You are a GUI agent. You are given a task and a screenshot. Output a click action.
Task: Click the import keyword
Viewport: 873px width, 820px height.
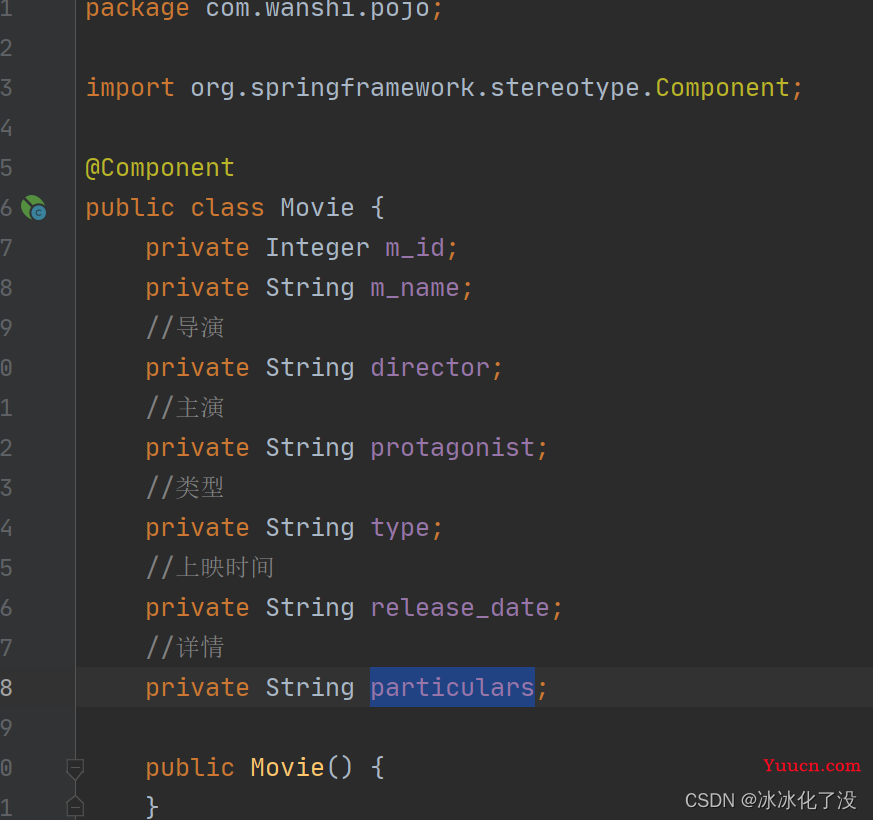click(130, 88)
